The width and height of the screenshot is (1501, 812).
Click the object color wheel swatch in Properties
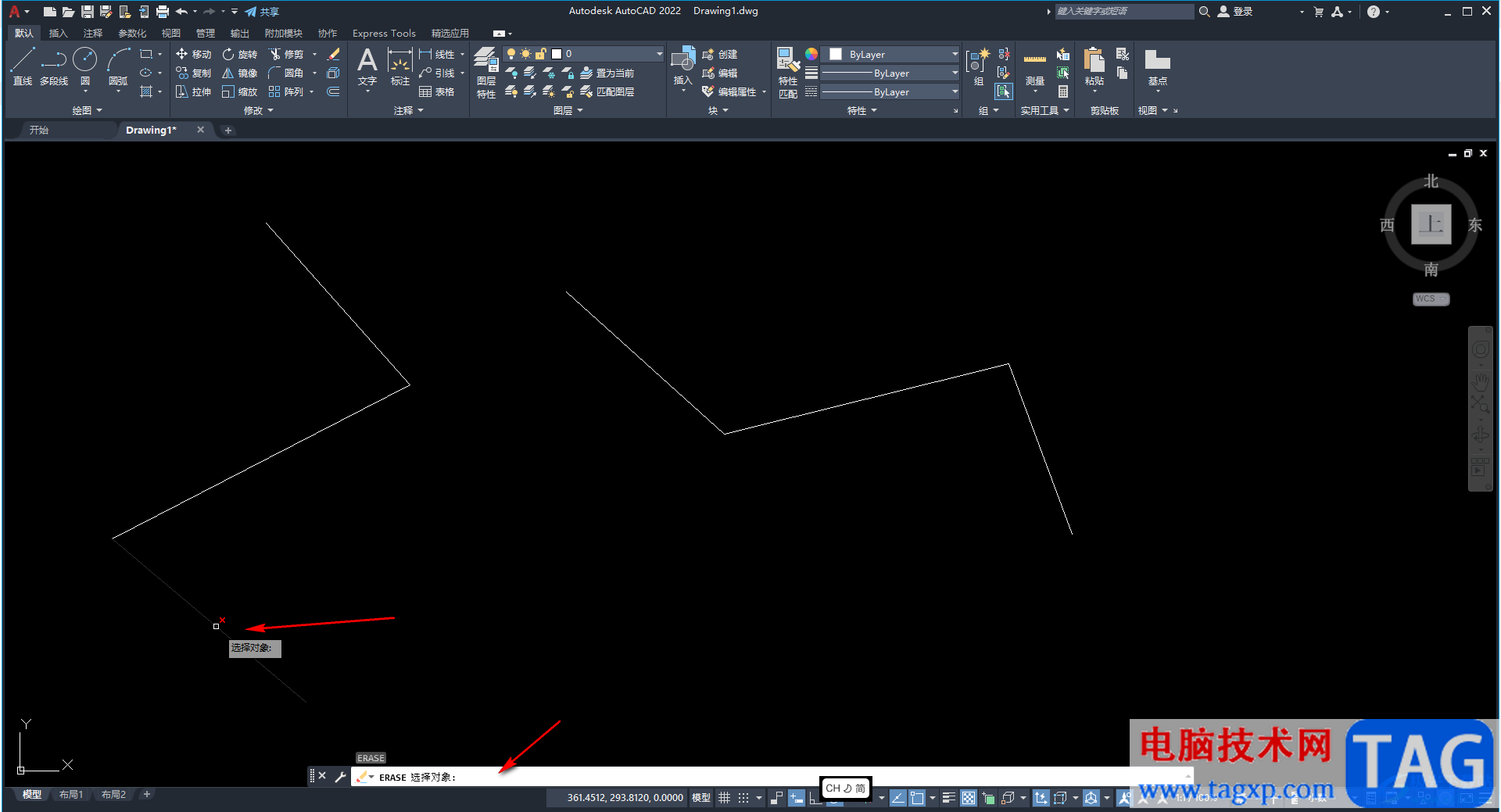pyautogui.click(x=811, y=54)
